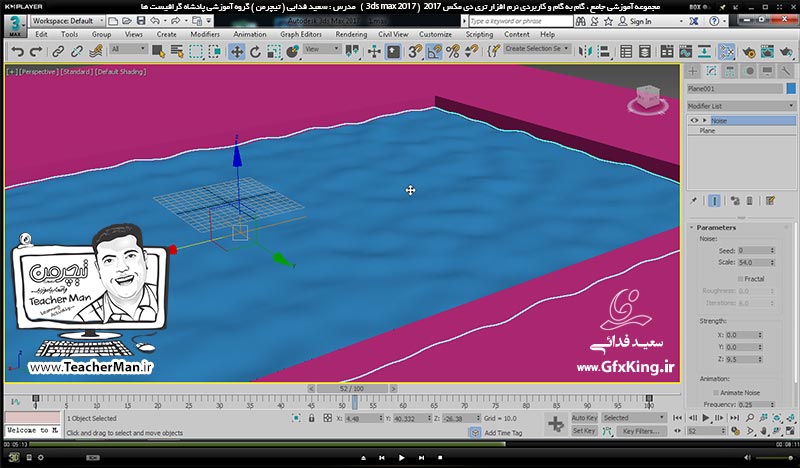This screenshot has height=468, width=800.
Task: Open the Scene Explorer toggle icon
Action: pos(626,51)
